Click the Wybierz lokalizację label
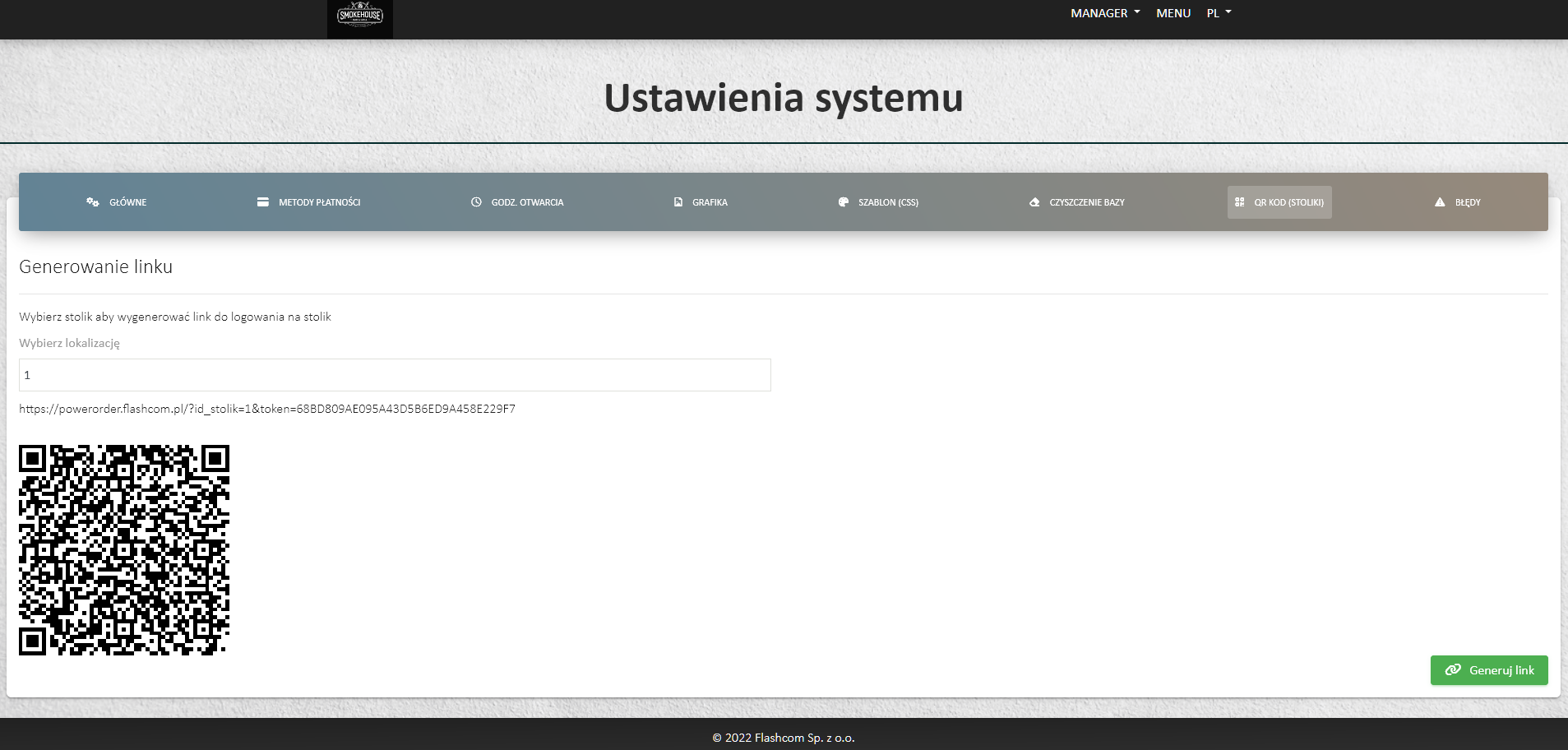1568x750 pixels. 70,343
